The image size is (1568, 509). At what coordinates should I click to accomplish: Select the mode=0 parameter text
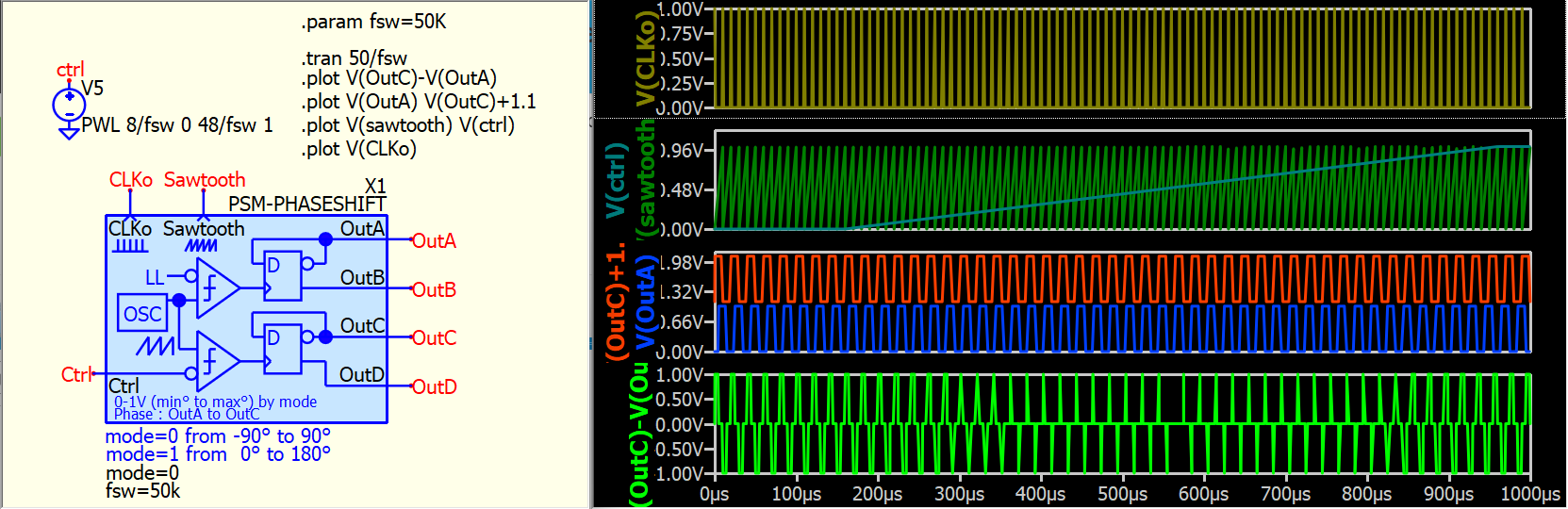coord(141,472)
